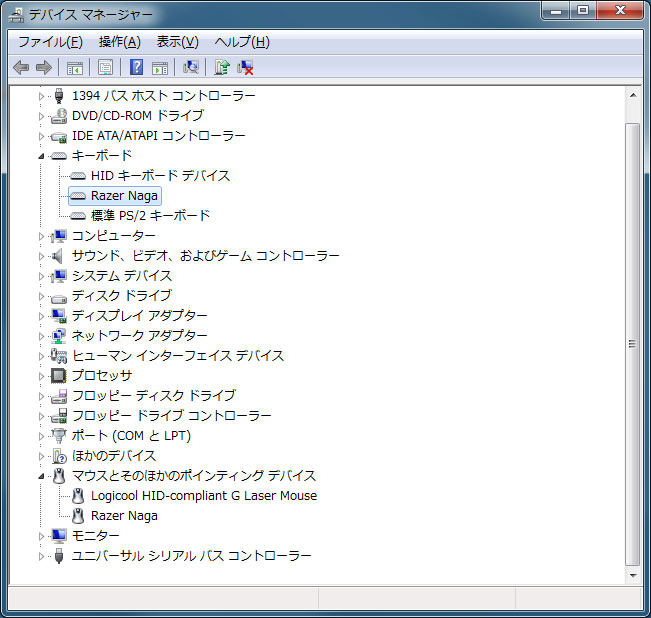Open the 操作(A) menu
Screen dimensions: 651x618
tap(120, 42)
